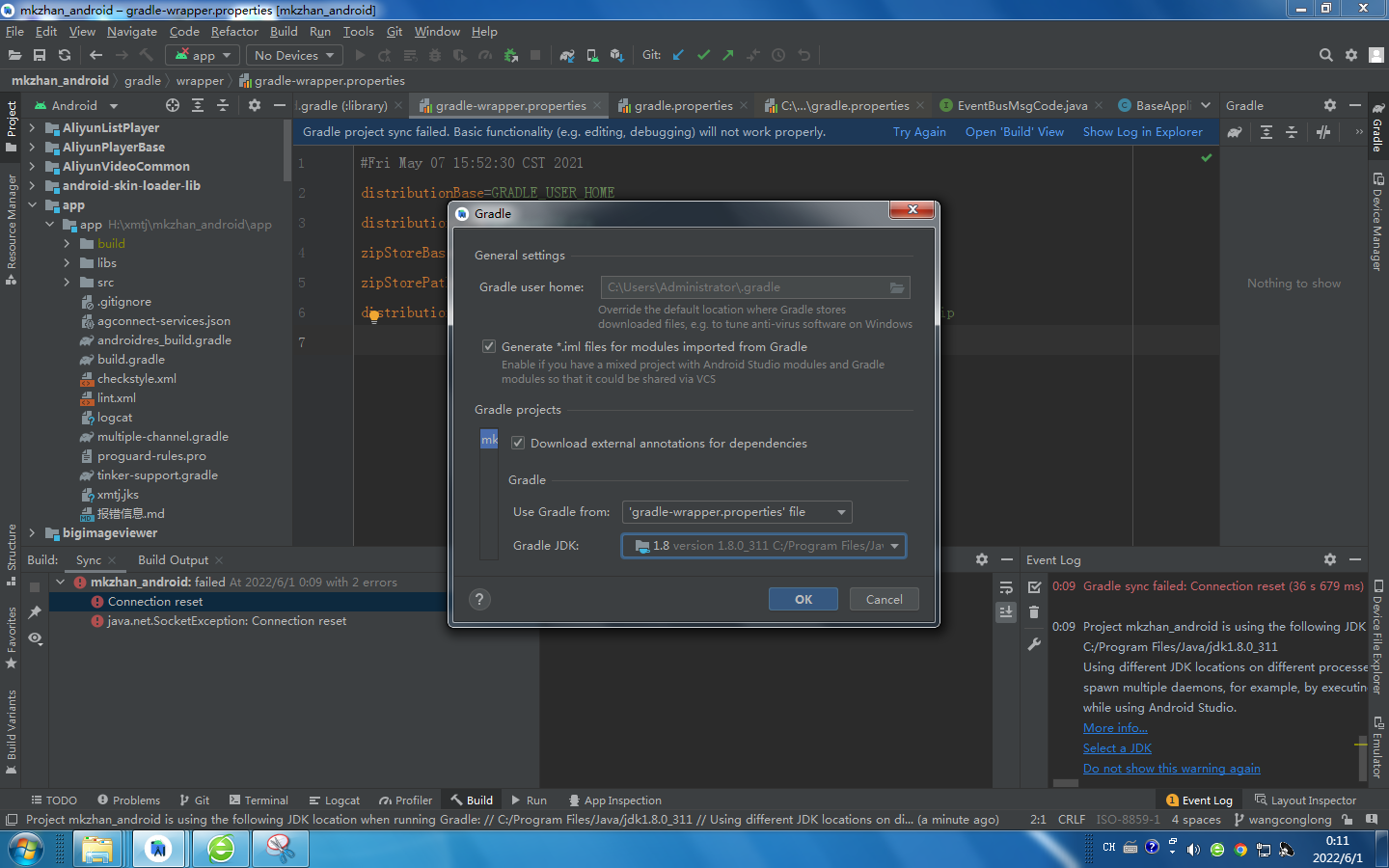This screenshot has height=868, width=1389.
Task: Expand the AliyunListPlayer module
Action: click(32, 127)
